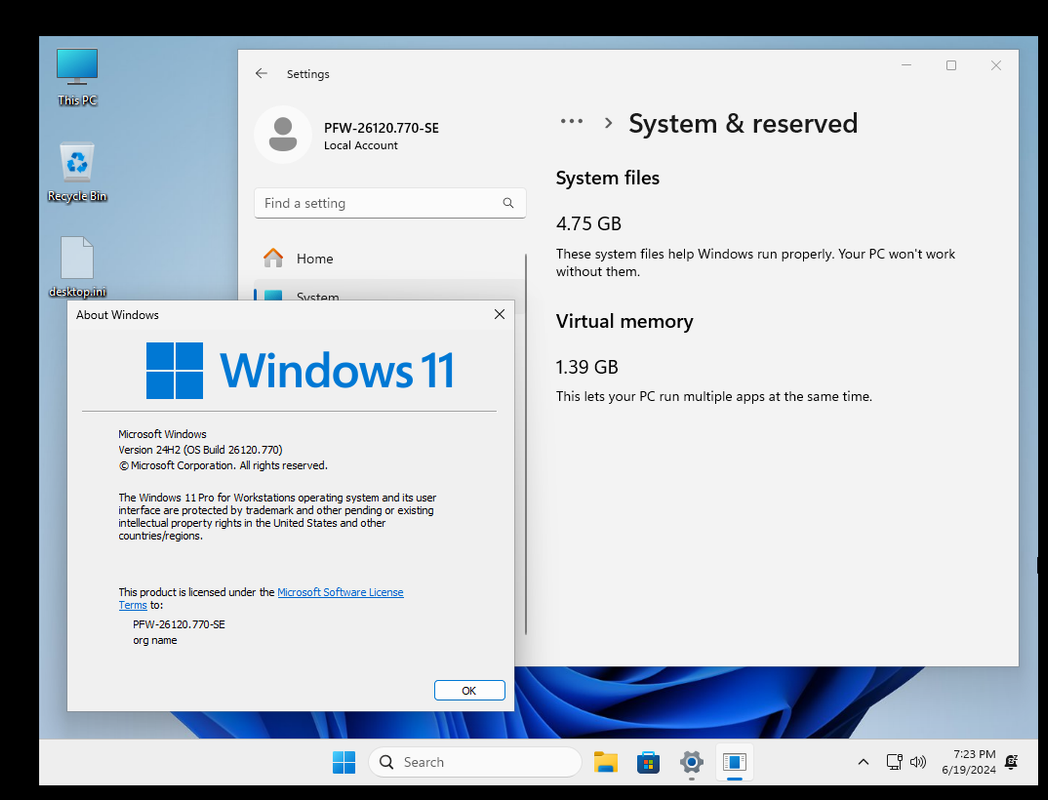The height and width of the screenshot is (800, 1048).
Task: Open volume speaker tray icon
Action: coord(918,762)
